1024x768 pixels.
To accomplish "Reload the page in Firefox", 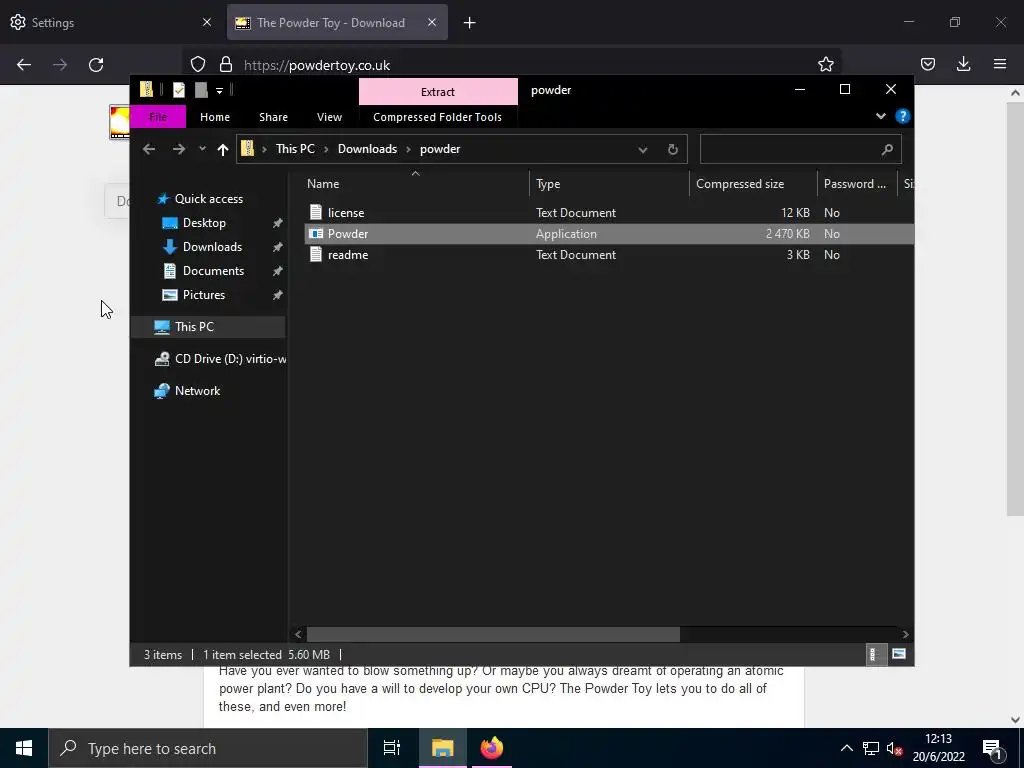I will pos(96,65).
